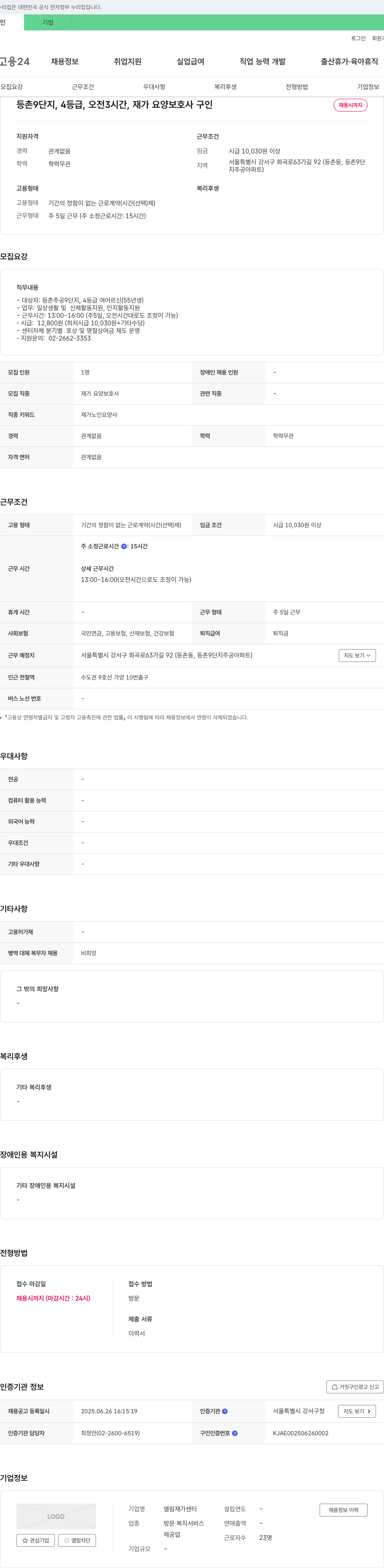Screen dimensions: 384x1568
Task: Jump to 기업정보 section tab
Action: pyautogui.click(x=368, y=87)
